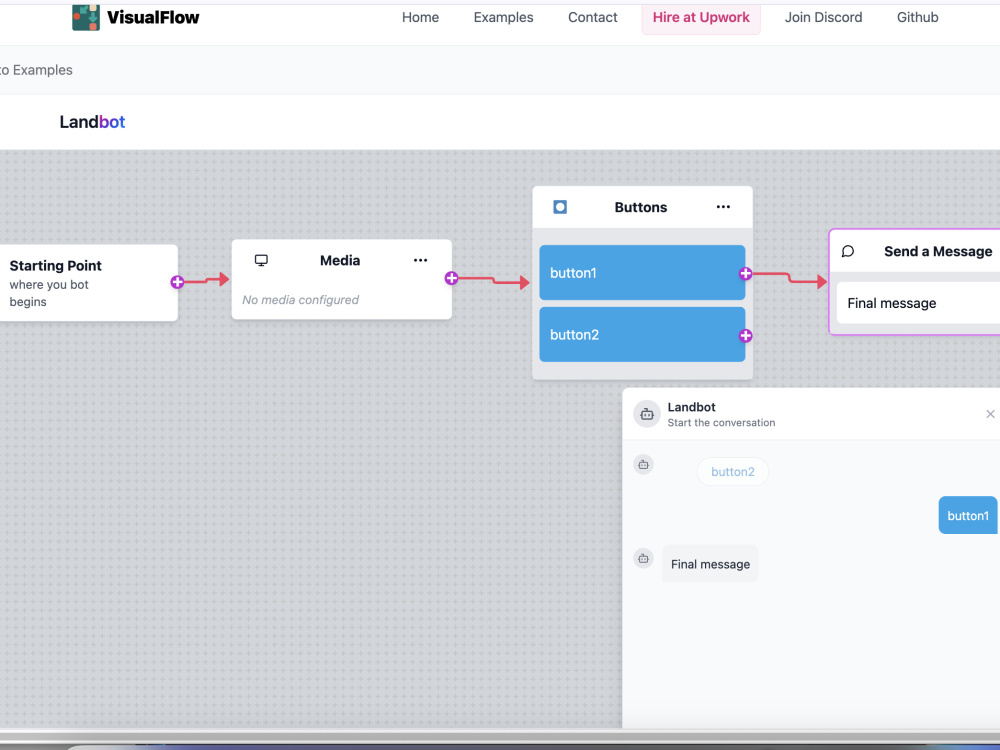
Task: Open the Contact nav link
Action: pyautogui.click(x=592, y=17)
